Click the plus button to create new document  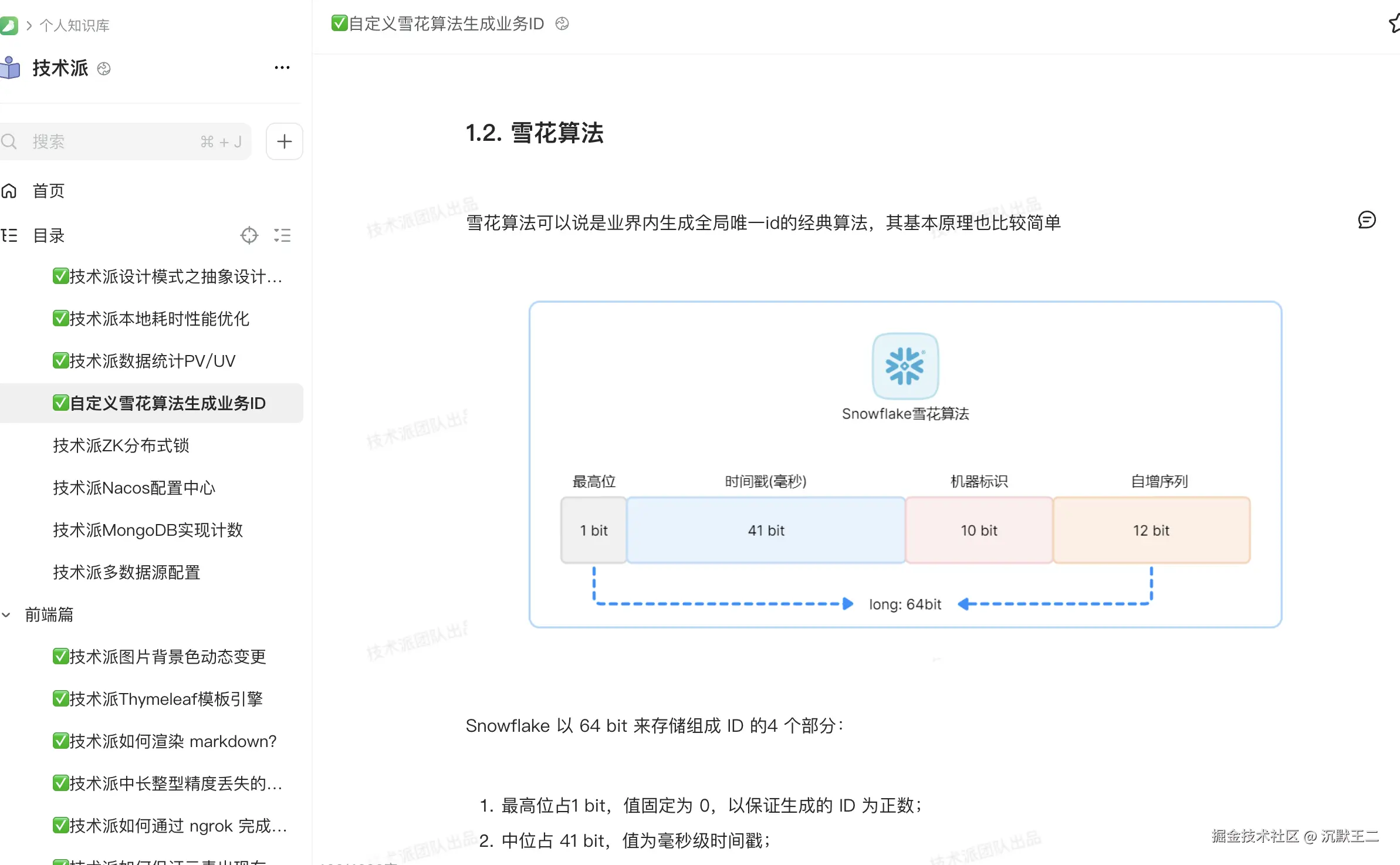[x=285, y=141]
